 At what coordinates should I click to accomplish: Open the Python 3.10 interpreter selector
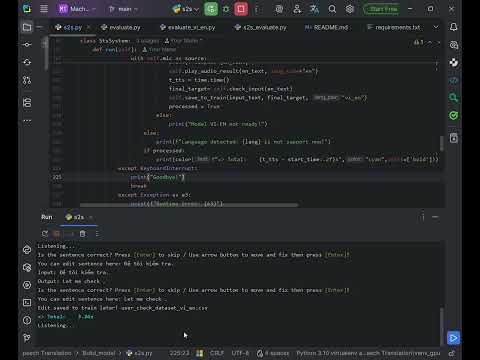tap(368, 353)
